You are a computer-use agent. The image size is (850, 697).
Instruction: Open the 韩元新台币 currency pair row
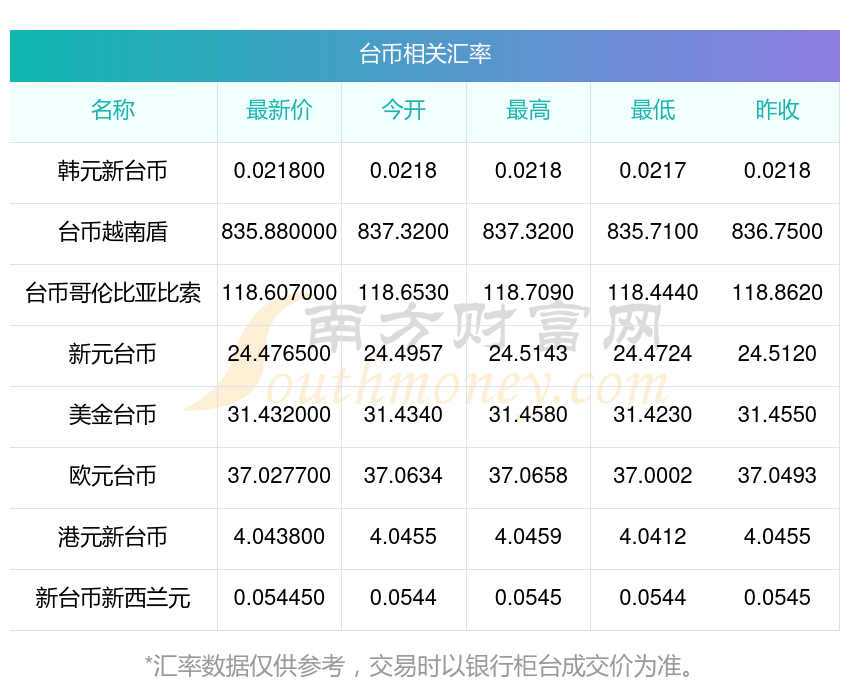(113, 171)
